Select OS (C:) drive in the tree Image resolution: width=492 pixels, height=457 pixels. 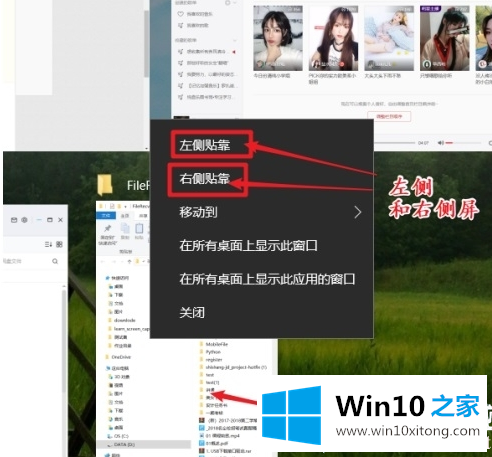117,436
